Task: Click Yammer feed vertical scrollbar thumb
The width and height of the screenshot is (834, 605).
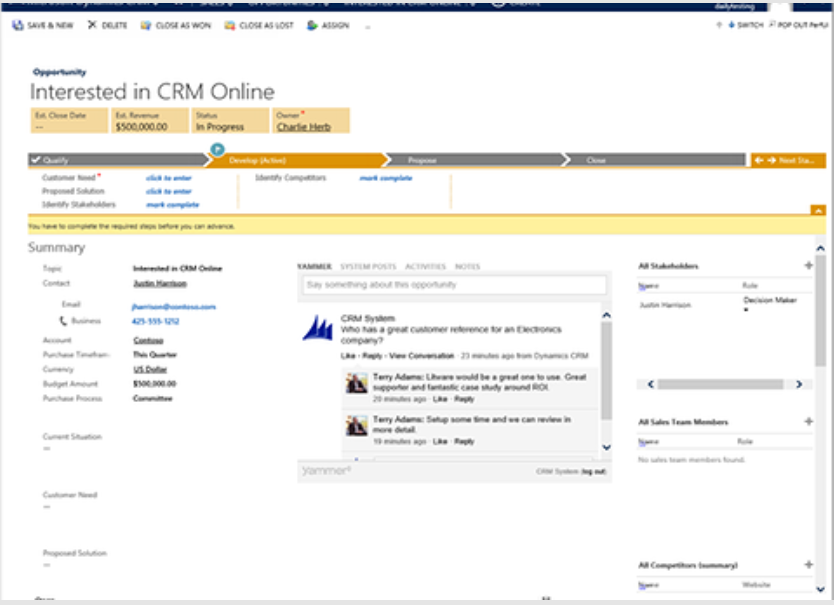Action: click(606, 370)
